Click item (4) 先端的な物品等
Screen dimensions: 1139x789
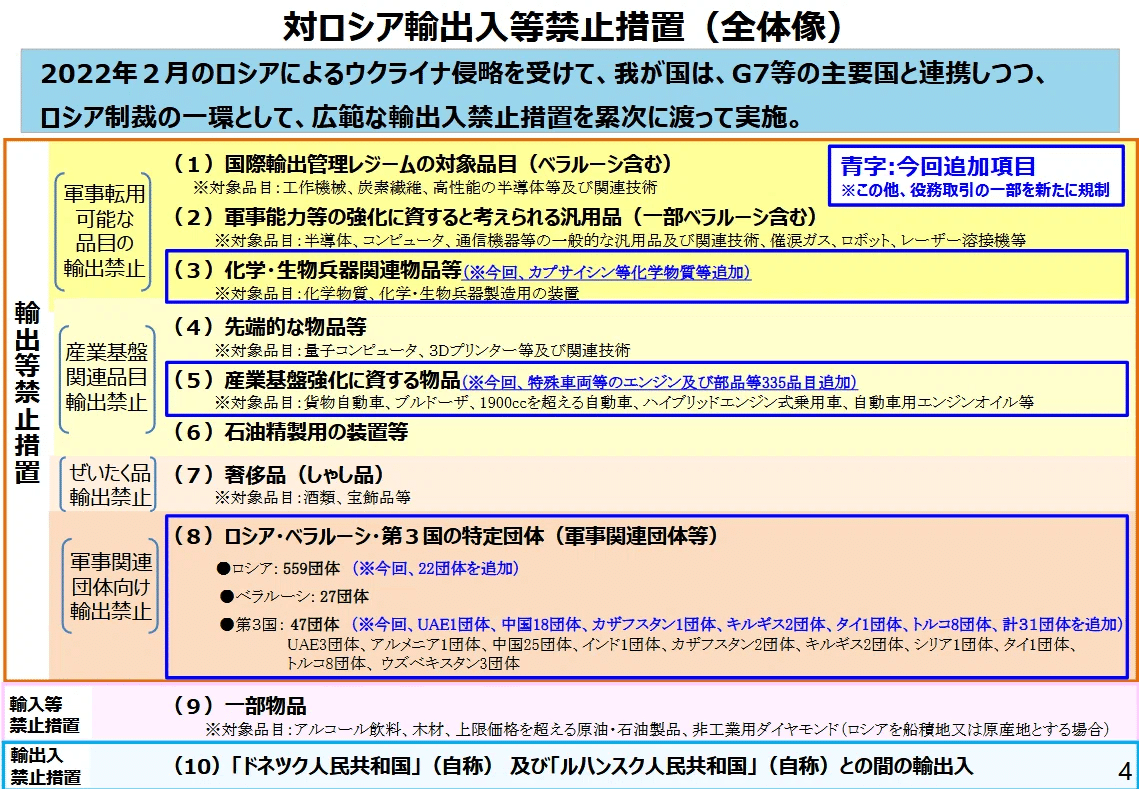click(x=270, y=327)
